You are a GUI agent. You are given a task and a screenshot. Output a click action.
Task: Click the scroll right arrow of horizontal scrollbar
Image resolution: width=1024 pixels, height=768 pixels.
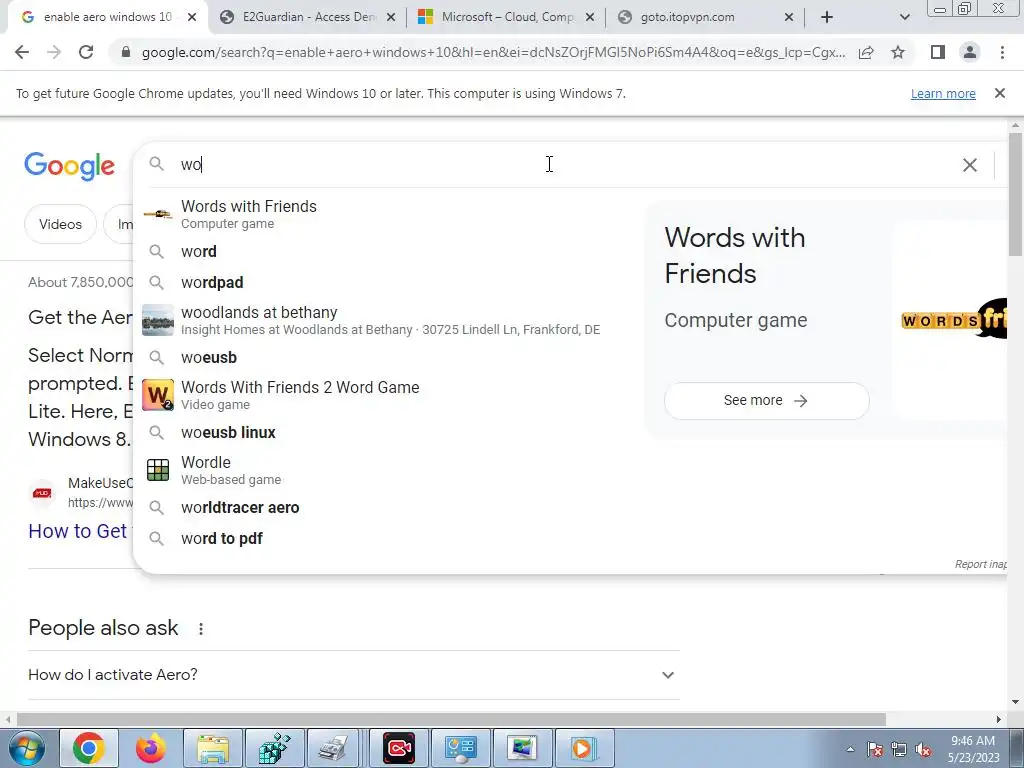coord(998,719)
